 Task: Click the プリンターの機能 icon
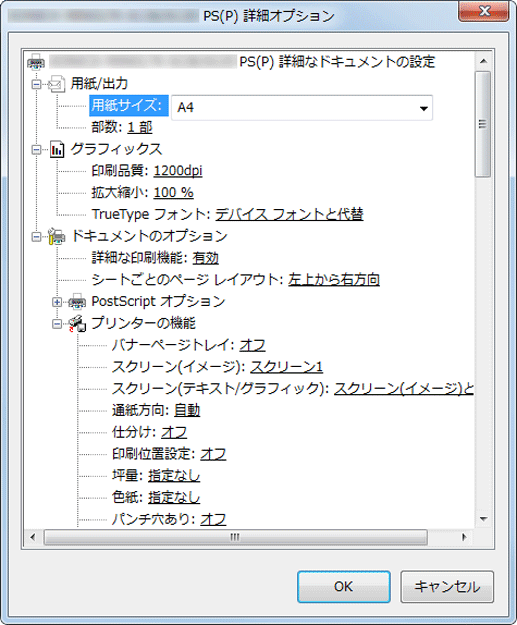point(77,323)
